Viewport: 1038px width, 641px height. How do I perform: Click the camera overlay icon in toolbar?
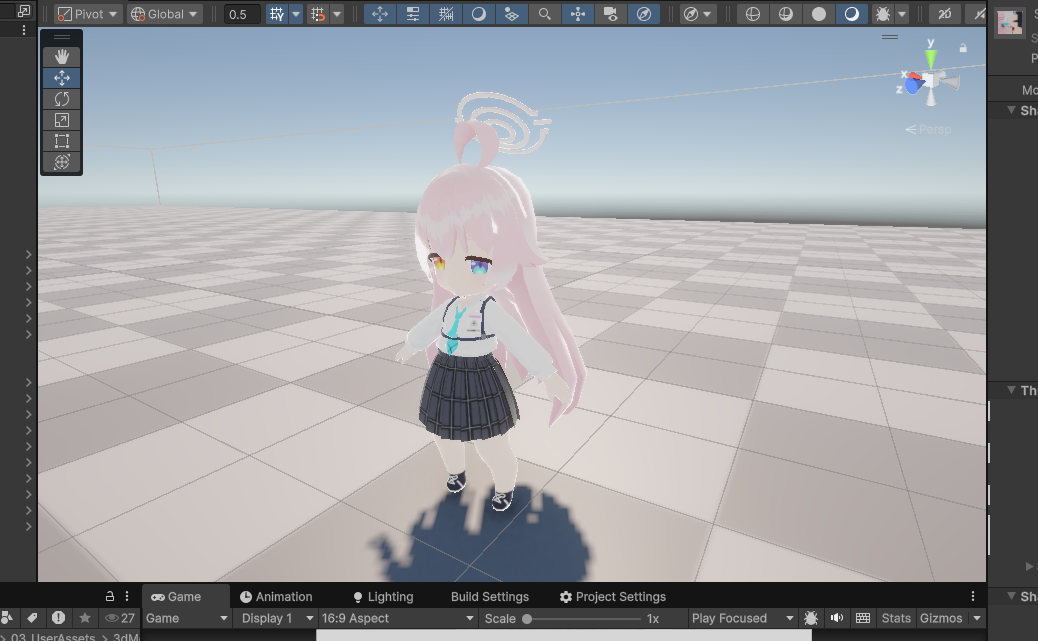(x=610, y=14)
